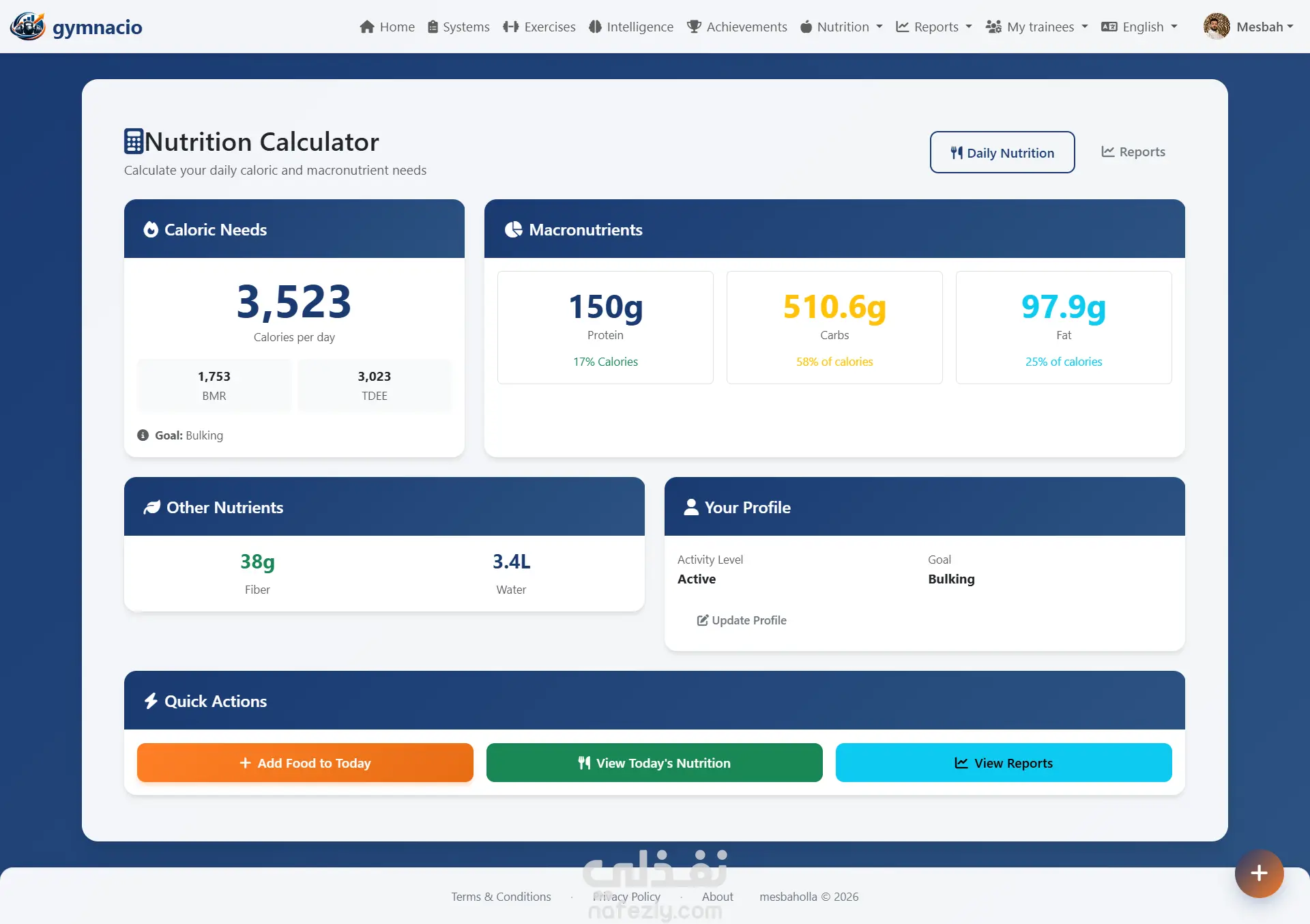Switch to Daily Nutrition view

[x=1002, y=152]
